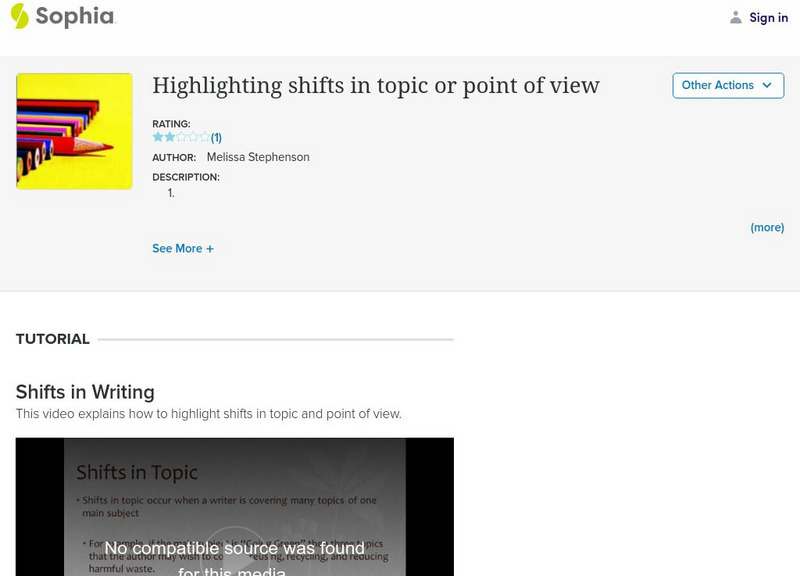The width and height of the screenshot is (800, 576).
Task: Click the user profile icon beside Sign in
Action: (736, 17)
